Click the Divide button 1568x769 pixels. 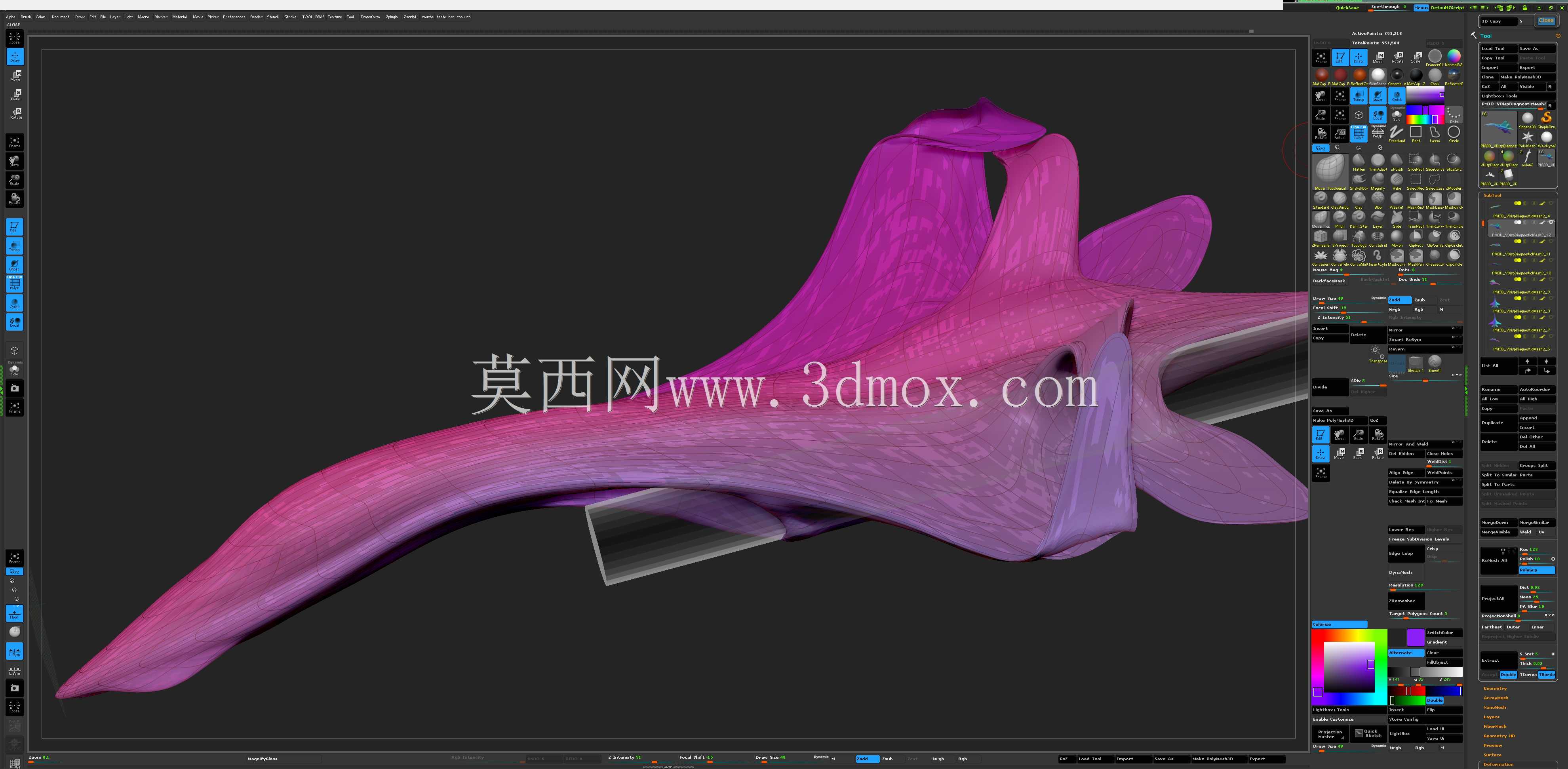pyautogui.click(x=1330, y=386)
